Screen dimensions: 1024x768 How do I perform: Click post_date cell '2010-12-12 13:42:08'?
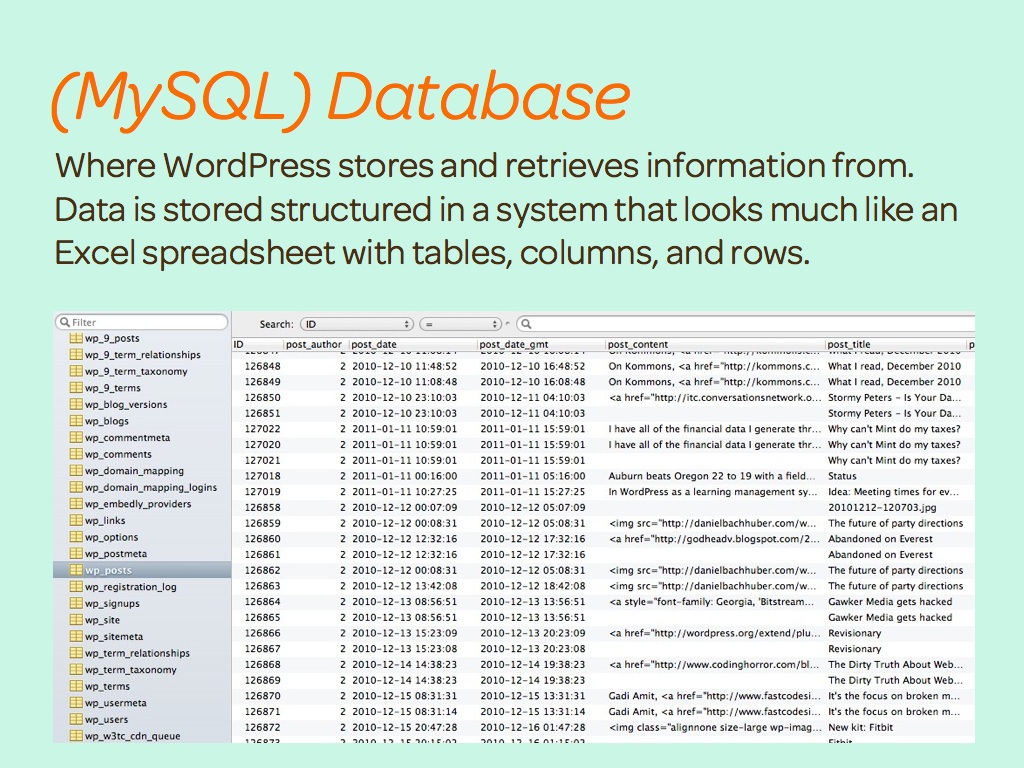tap(404, 586)
